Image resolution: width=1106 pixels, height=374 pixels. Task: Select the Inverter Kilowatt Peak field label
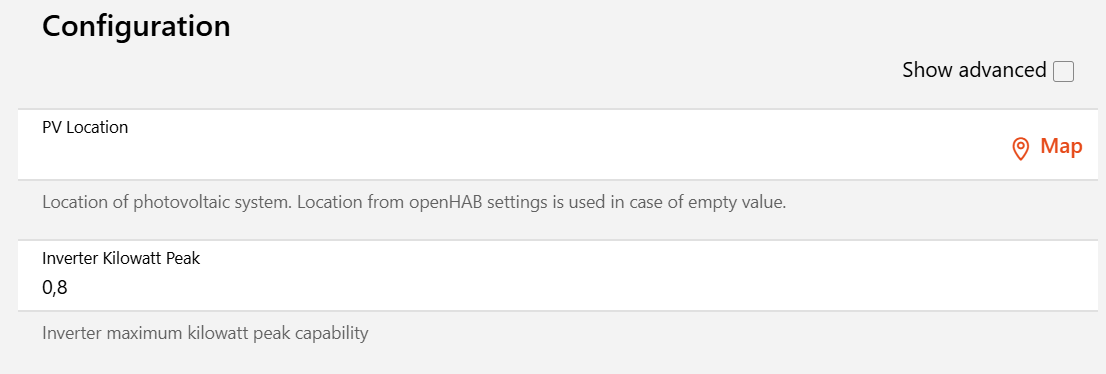[121, 258]
